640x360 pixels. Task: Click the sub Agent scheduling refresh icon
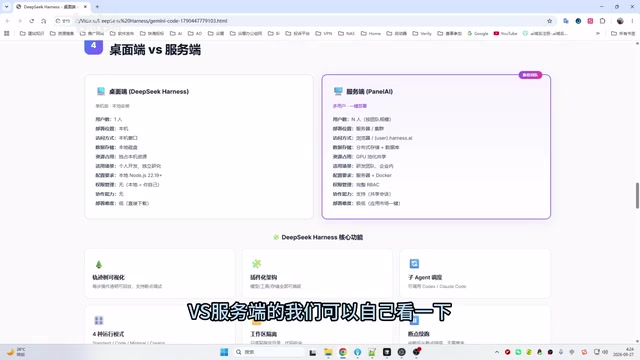click(x=414, y=264)
